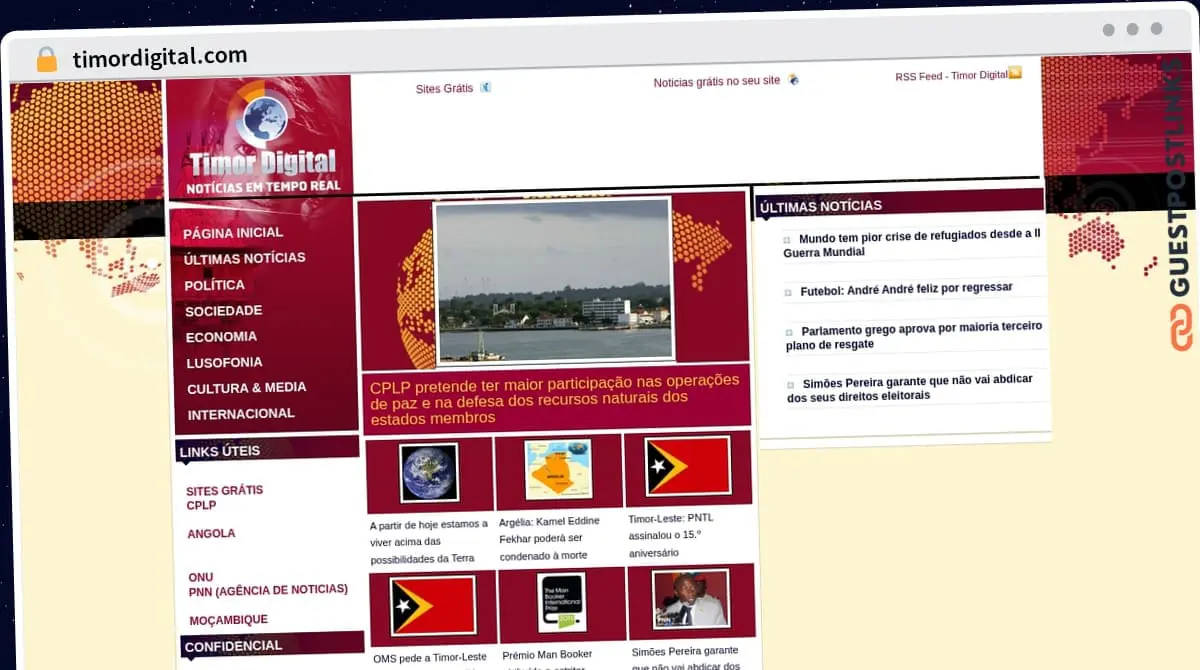Open the Earth globe article thumbnail
The width and height of the screenshot is (1200, 670).
point(429,473)
